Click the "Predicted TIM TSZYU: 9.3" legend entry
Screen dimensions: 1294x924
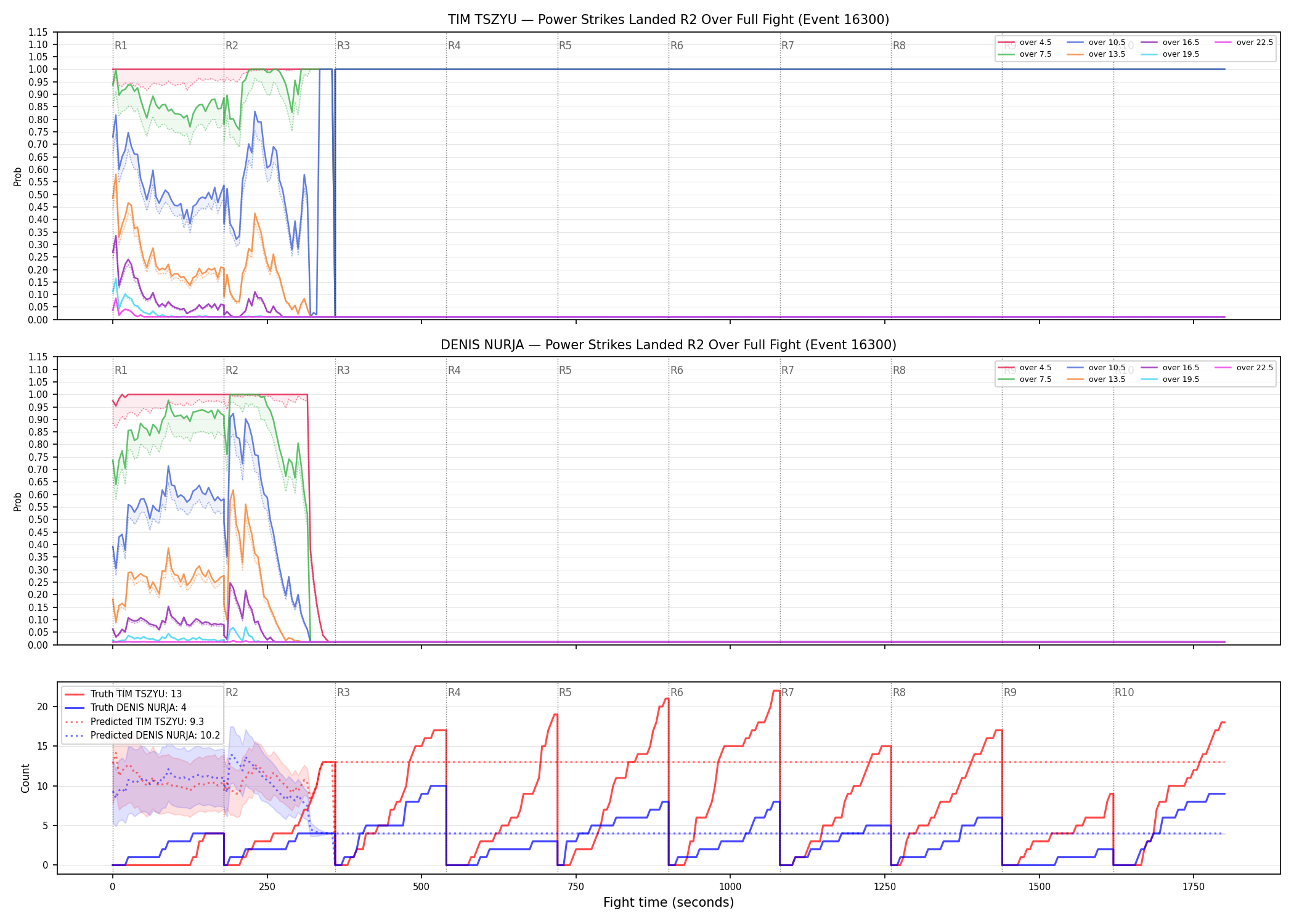tap(134, 722)
